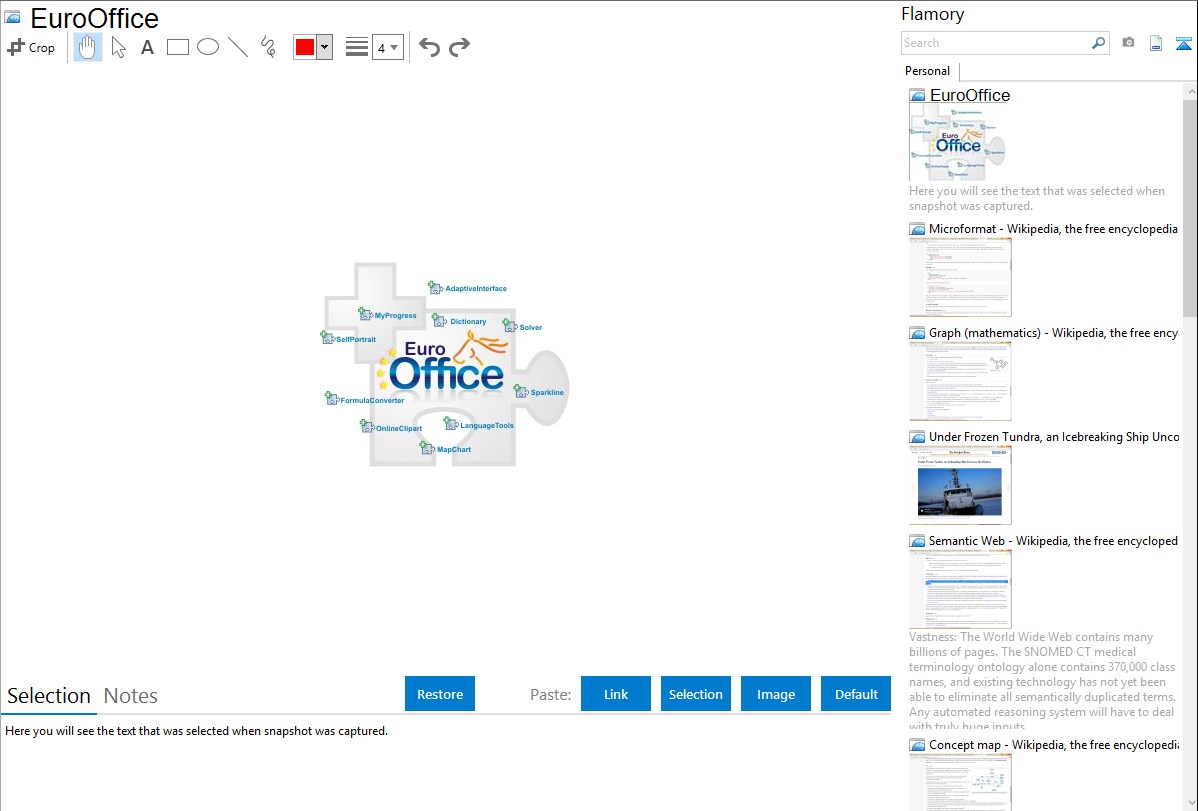Click Microformat - Wikipedia list title
Image resolution: width=1198 pixels, height=811 pixels.
(x=1053, y=229)
